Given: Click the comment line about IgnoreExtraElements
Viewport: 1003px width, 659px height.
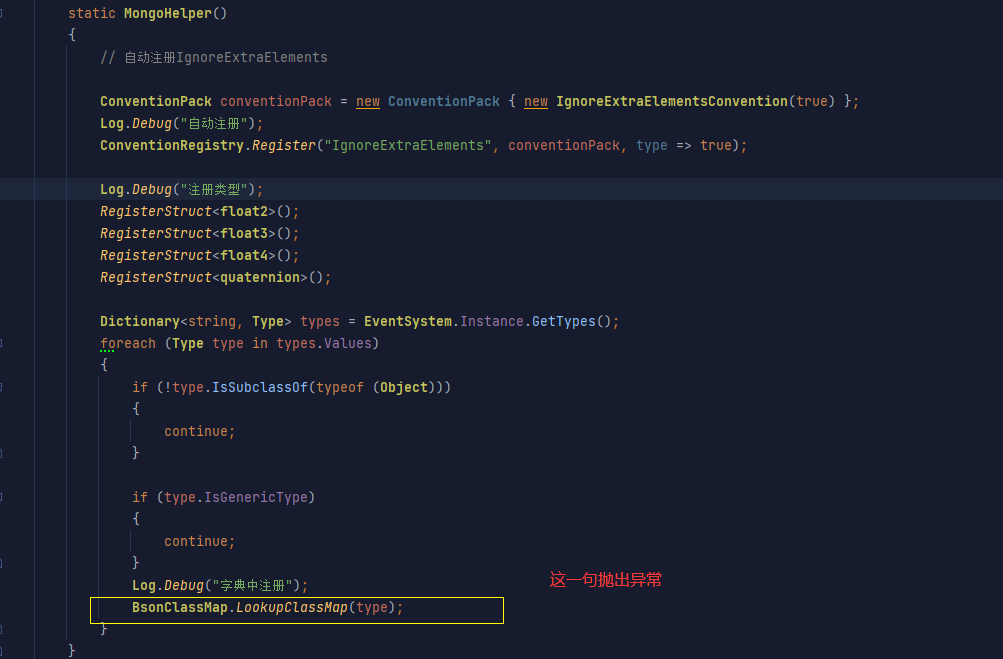Looking at the screenshot, I should pos(213,57).
